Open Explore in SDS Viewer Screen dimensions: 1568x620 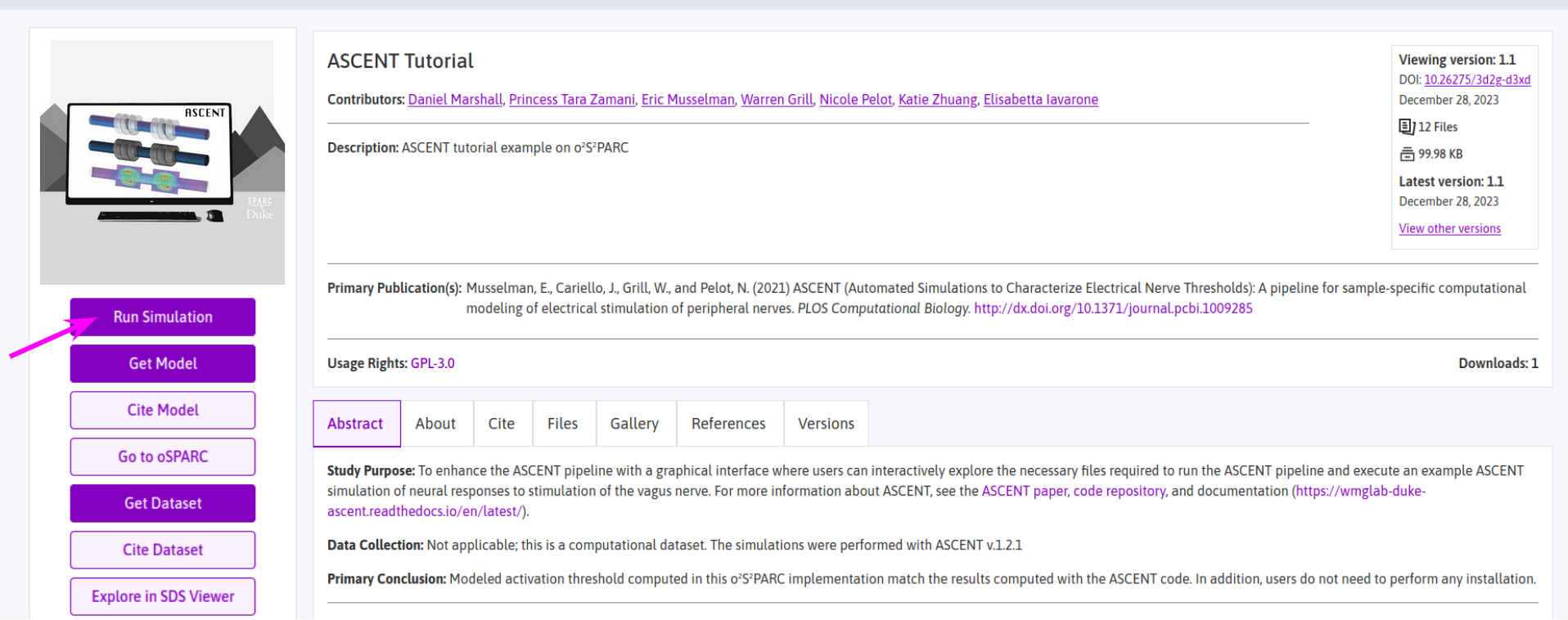tap(163, 596)
